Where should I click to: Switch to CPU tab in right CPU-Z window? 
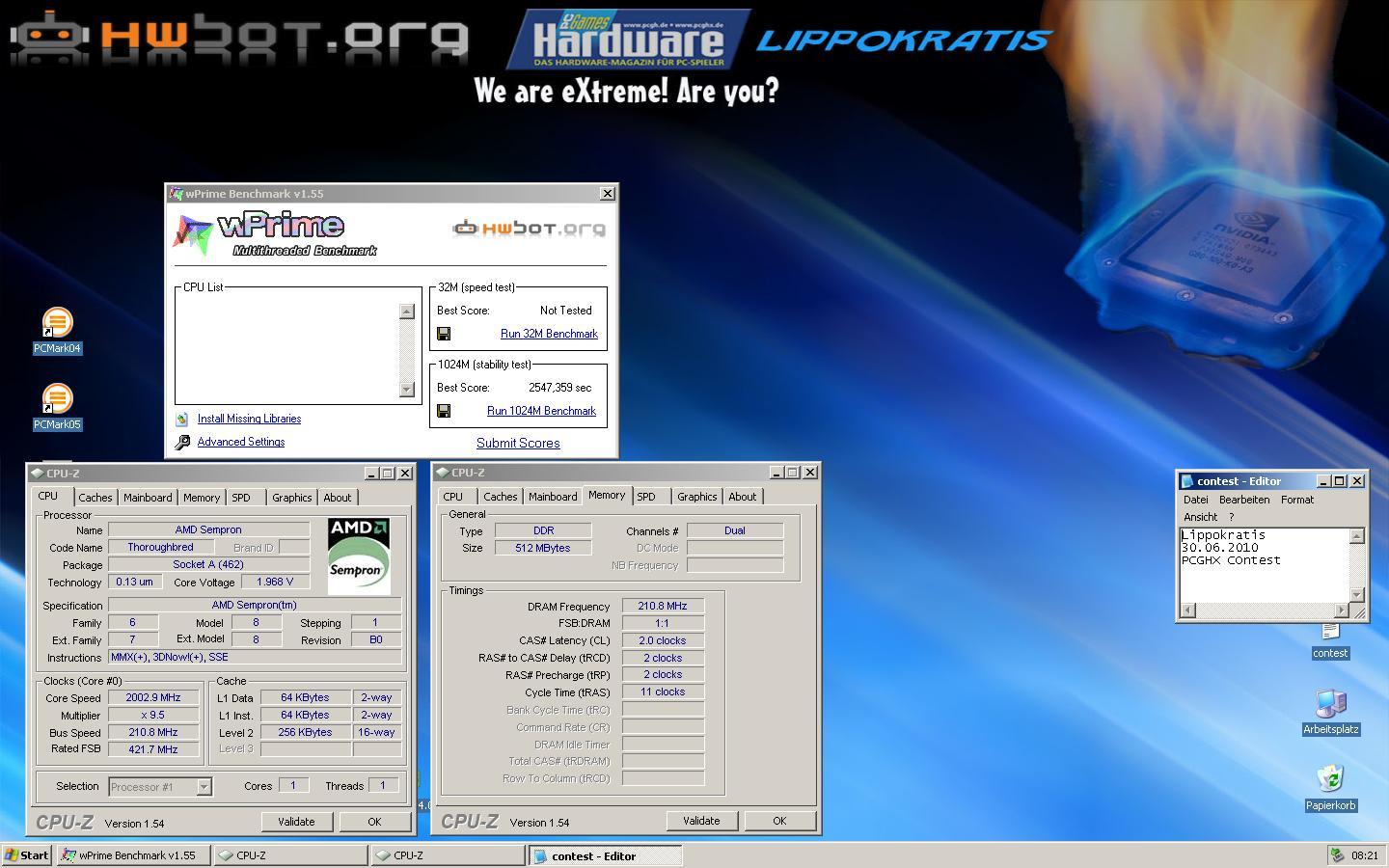[x=453, y=497]
